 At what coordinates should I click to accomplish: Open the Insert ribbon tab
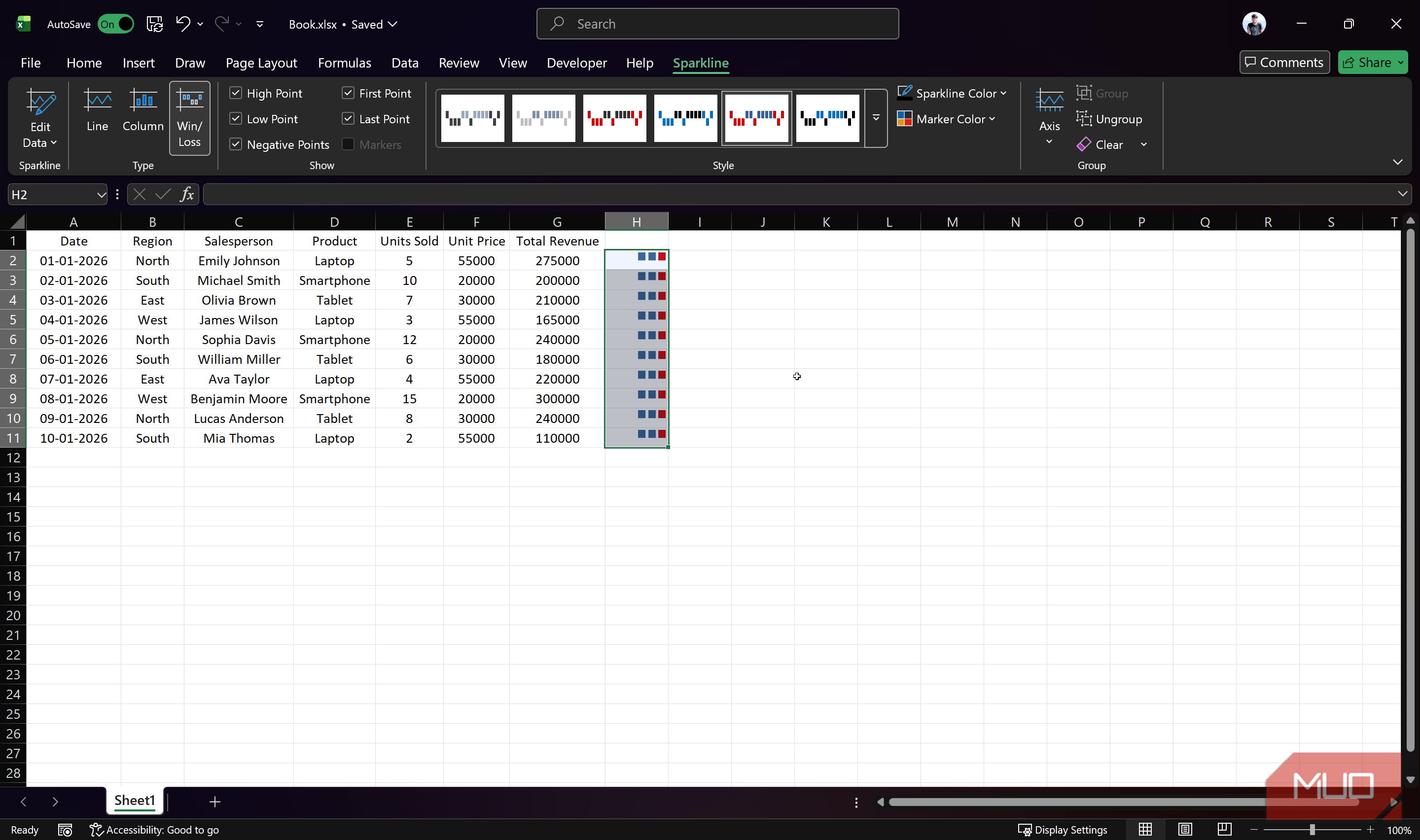139,63
